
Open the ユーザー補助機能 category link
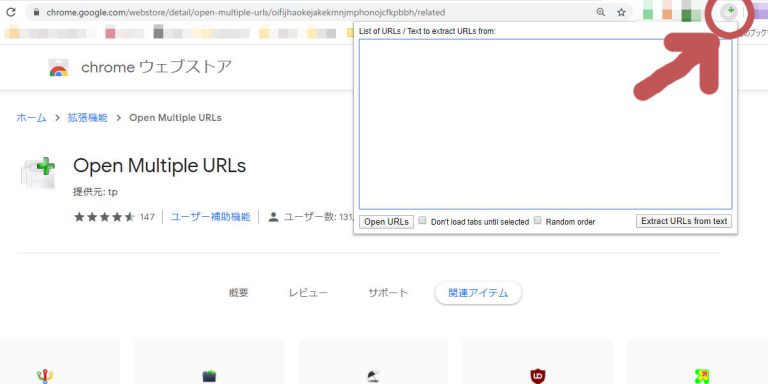coord(211,217)
